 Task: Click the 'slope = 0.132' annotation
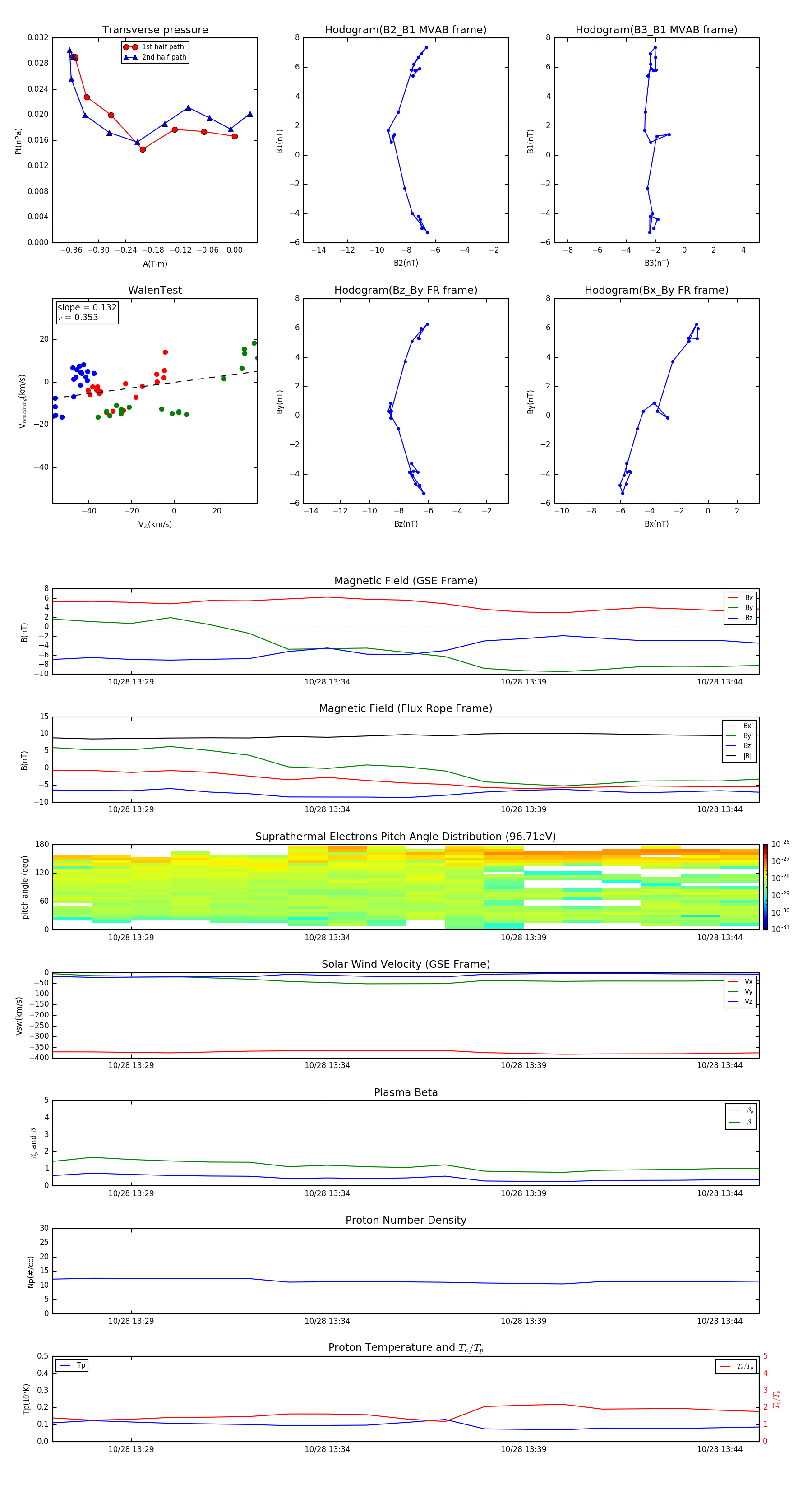point(87,308)
